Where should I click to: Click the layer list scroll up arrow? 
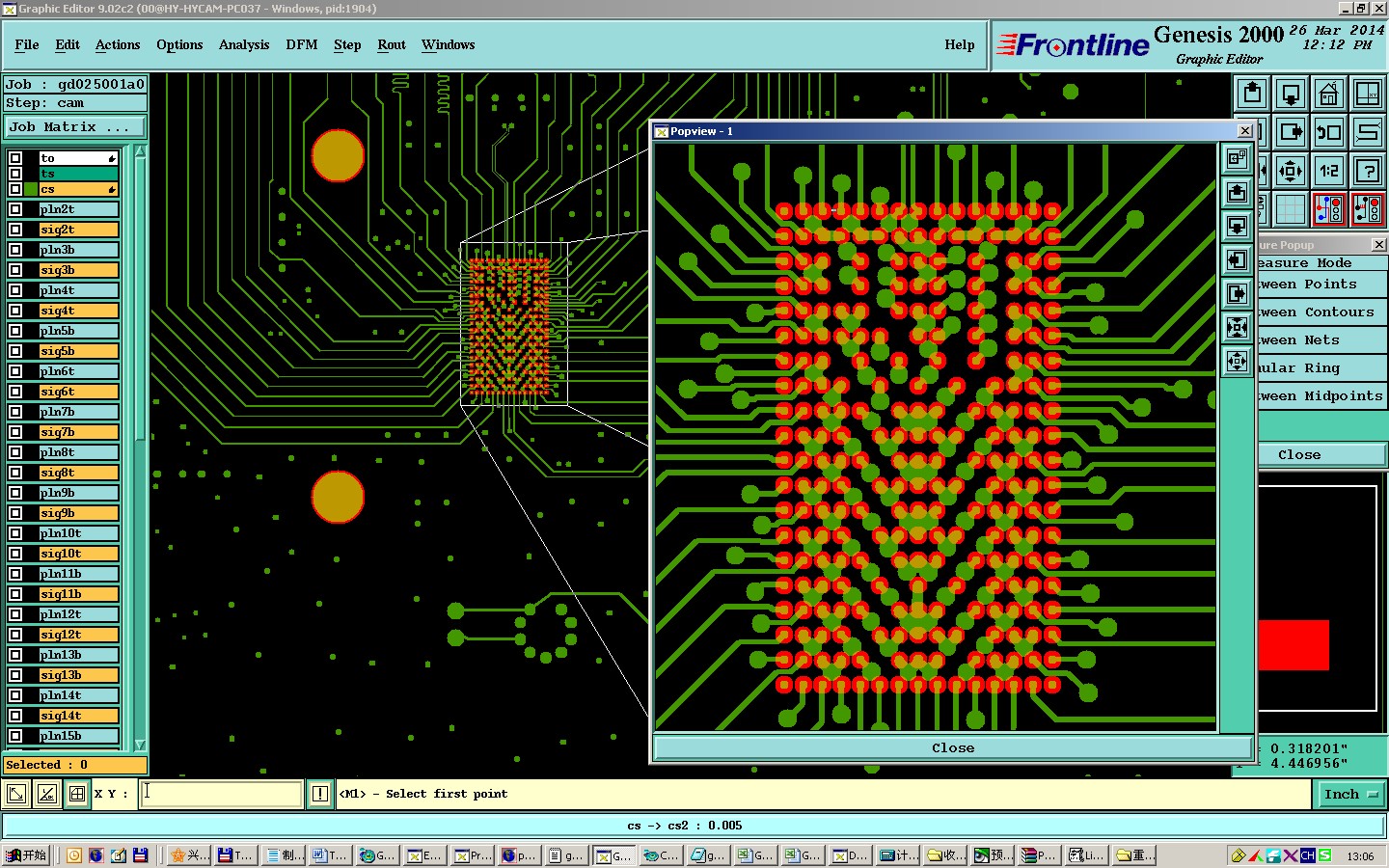[140, 151]
